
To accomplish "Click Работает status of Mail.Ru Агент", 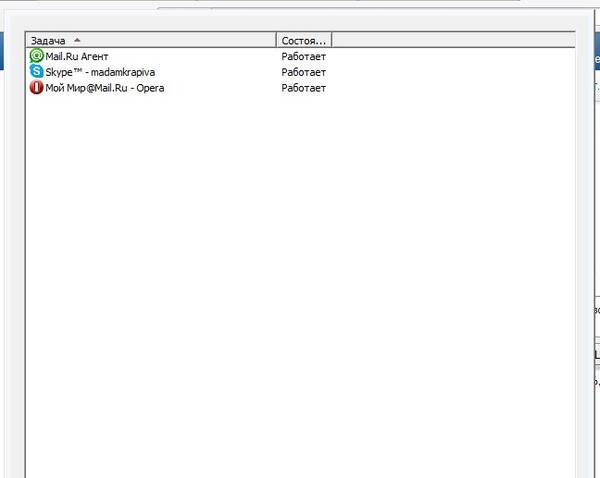I will [x=303, y=56].
